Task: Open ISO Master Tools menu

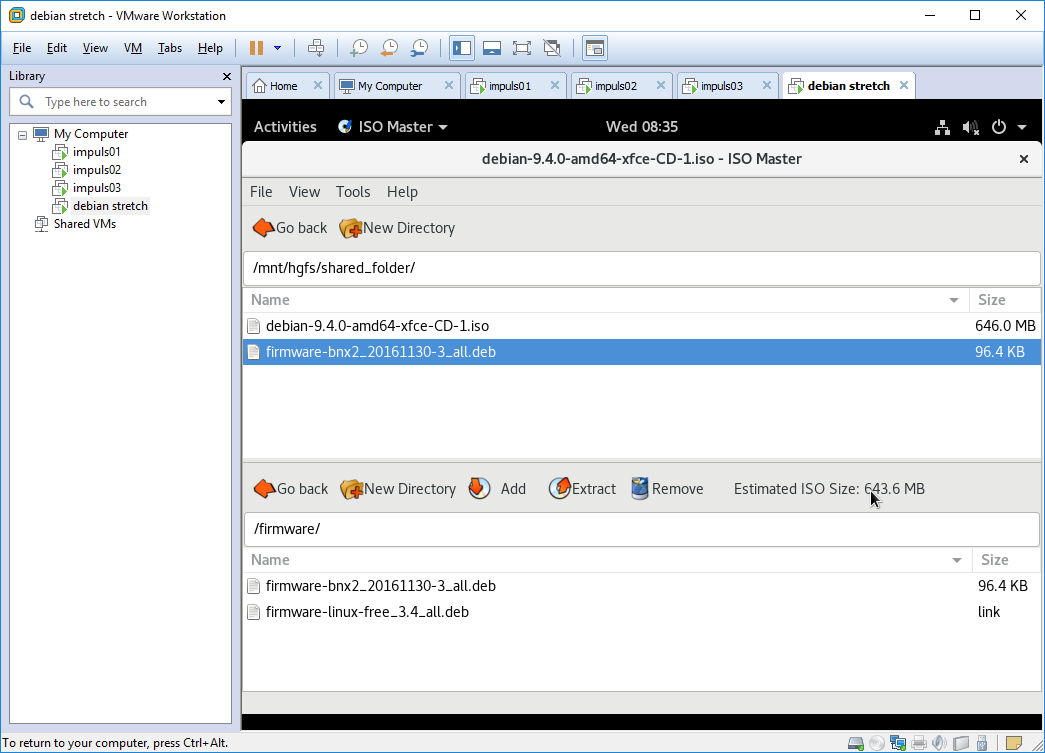Action: point(353,192)
